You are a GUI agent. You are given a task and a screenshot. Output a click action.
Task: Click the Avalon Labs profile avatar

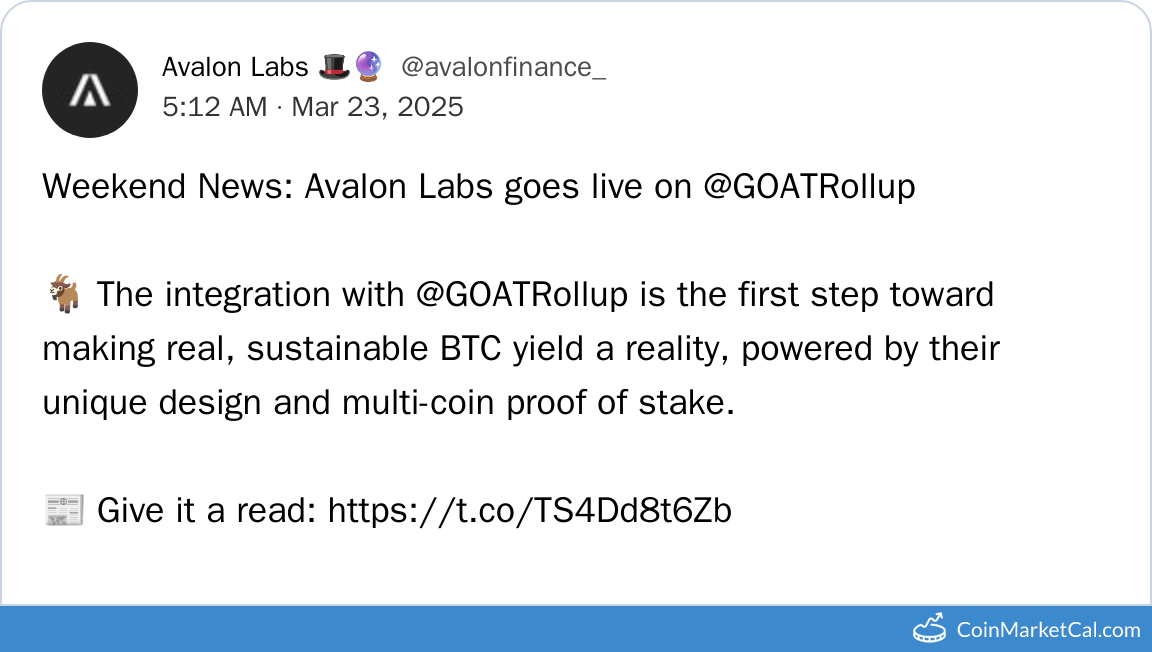(89, 89)
